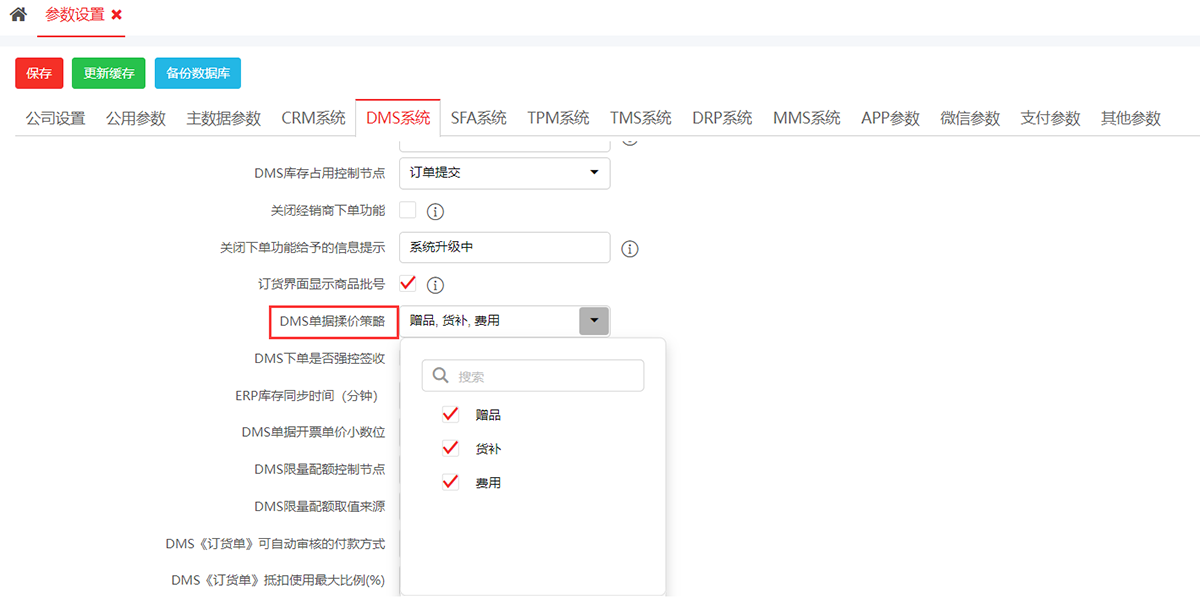This screenshot has height=610, width=1200.
Task: Click the 搜索 input in dropdown
Action: 545,376
